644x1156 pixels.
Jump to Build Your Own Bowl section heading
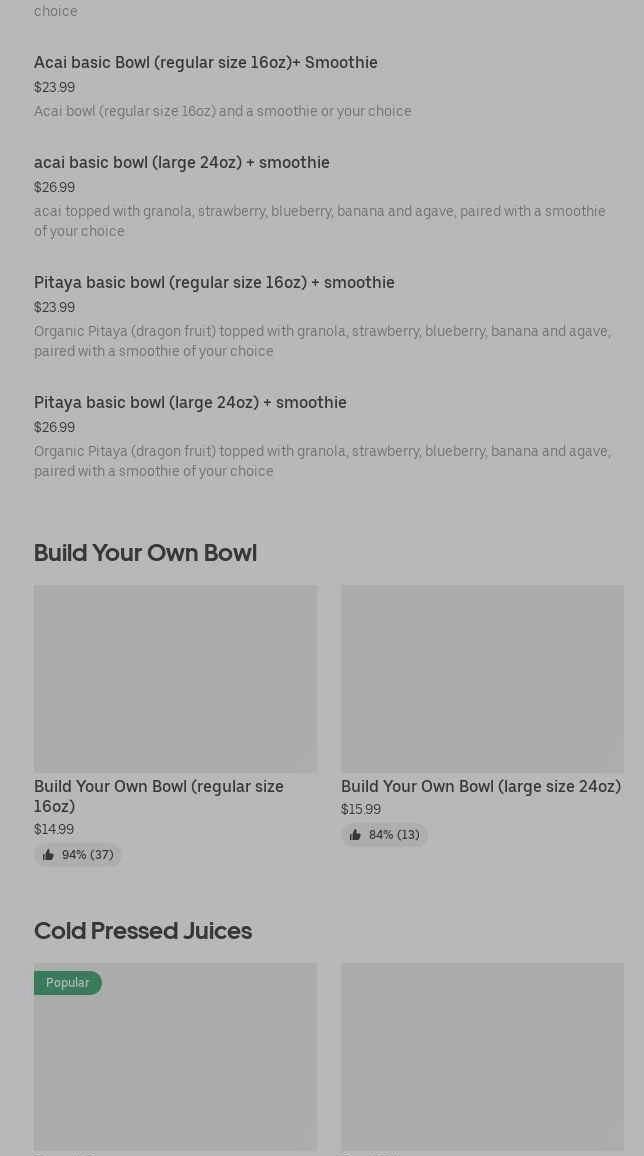coord(145,552)
